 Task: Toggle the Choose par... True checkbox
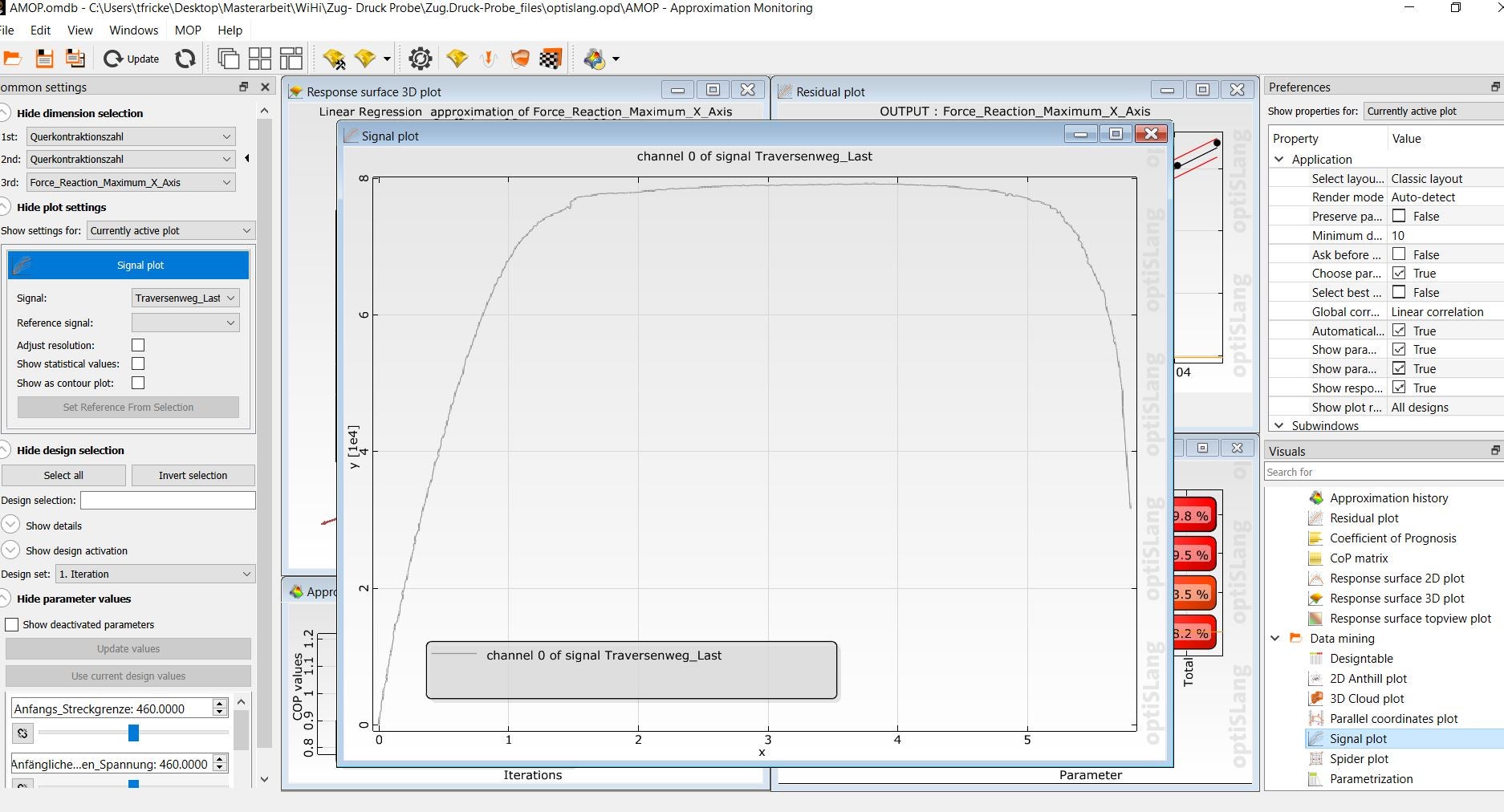(x=1399, y=273)
